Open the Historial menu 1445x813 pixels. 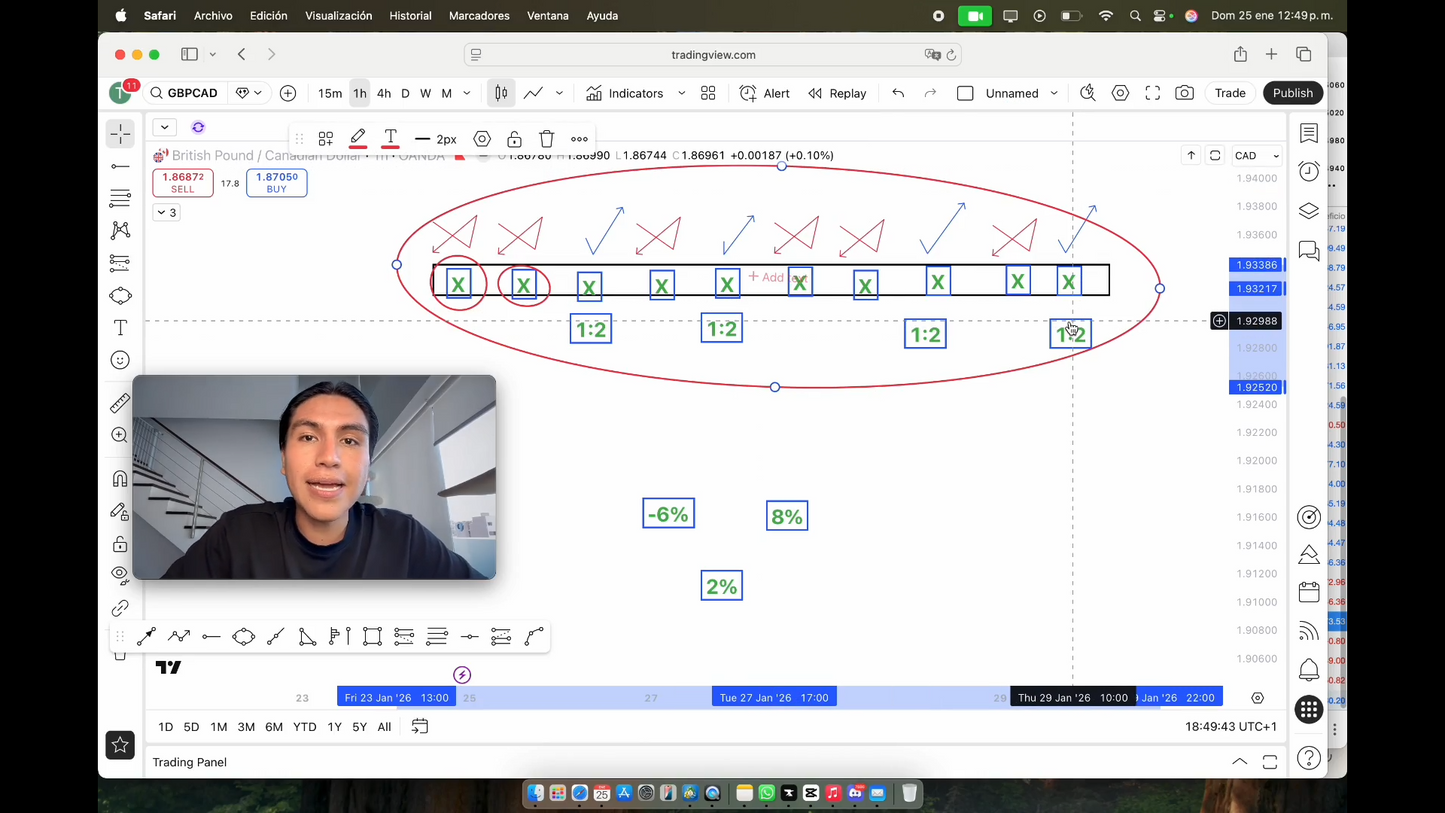[x=410, y=16]
